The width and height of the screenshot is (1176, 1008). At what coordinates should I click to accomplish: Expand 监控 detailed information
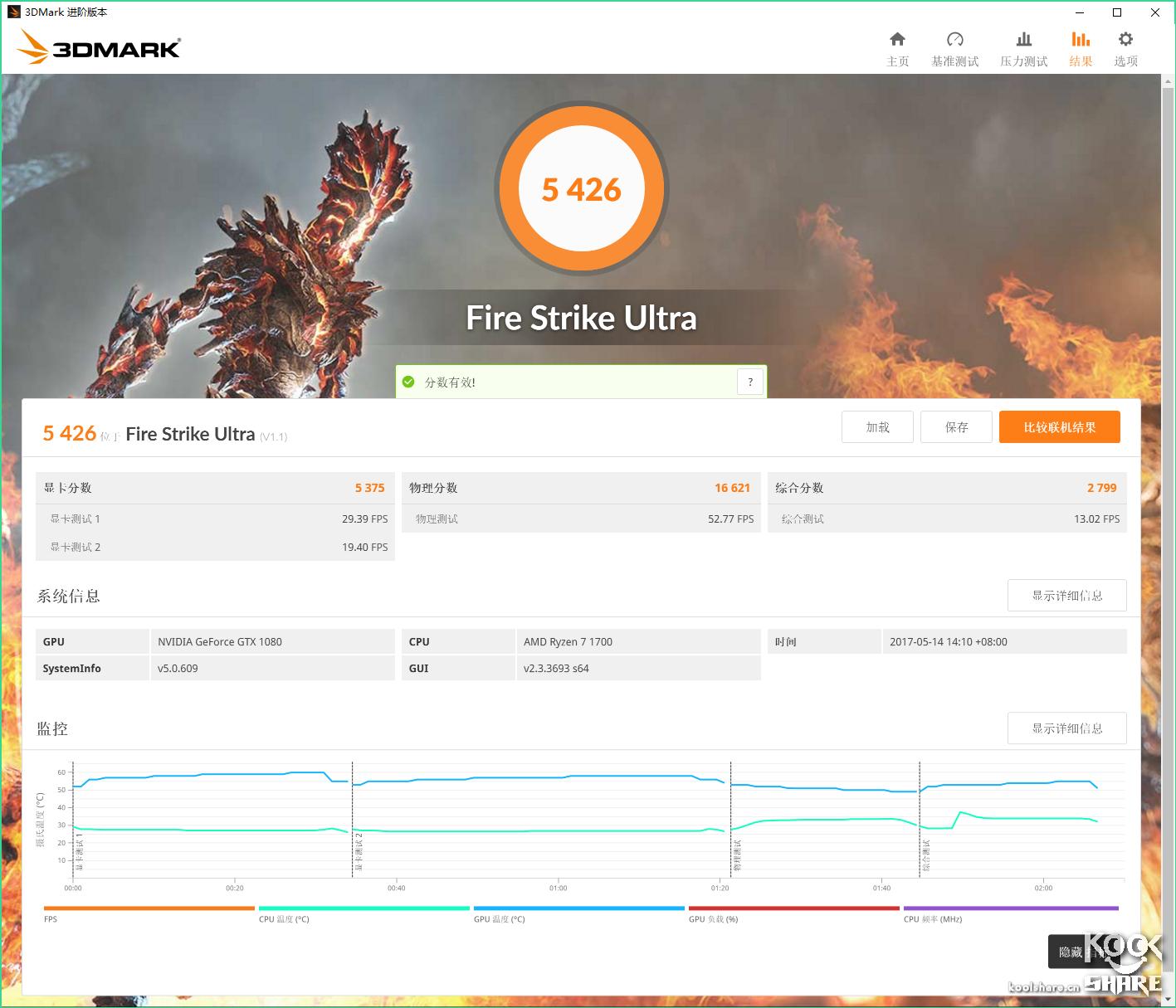pyautogui.click(x=1066, y=728)
